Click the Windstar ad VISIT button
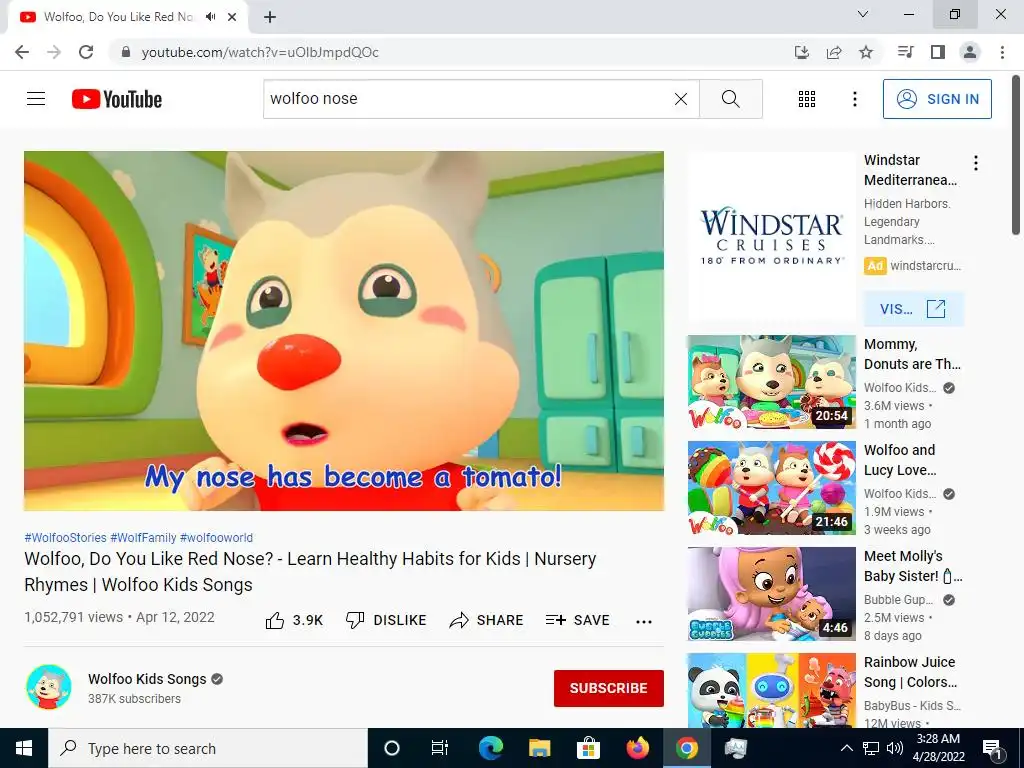Screen dimensions: 1024x768 coord(913,309)
